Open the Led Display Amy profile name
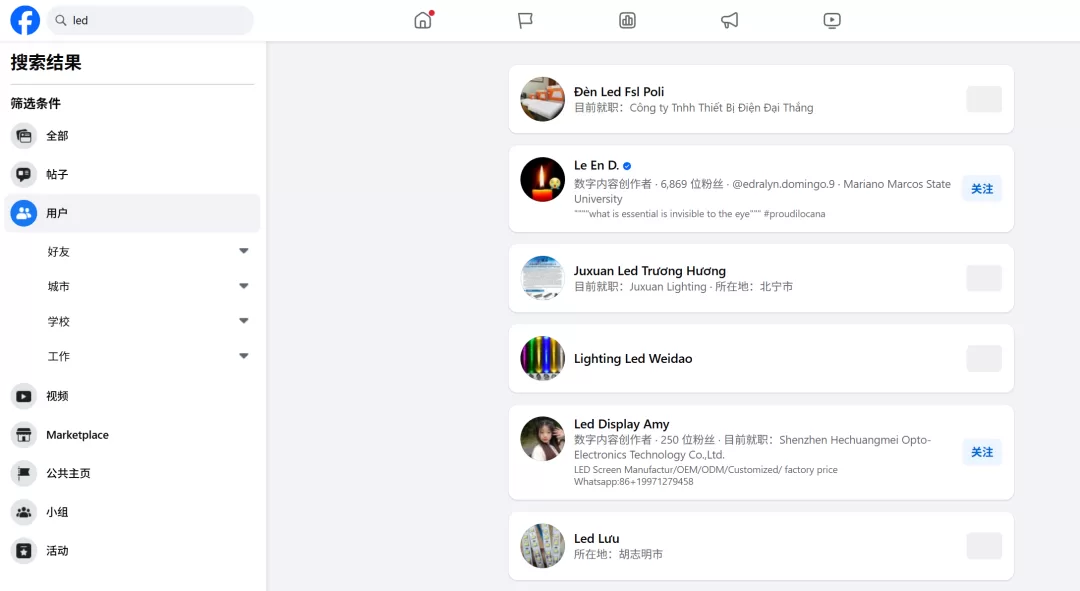This screenshot has height=591, width=1080. tap(621, 424)
